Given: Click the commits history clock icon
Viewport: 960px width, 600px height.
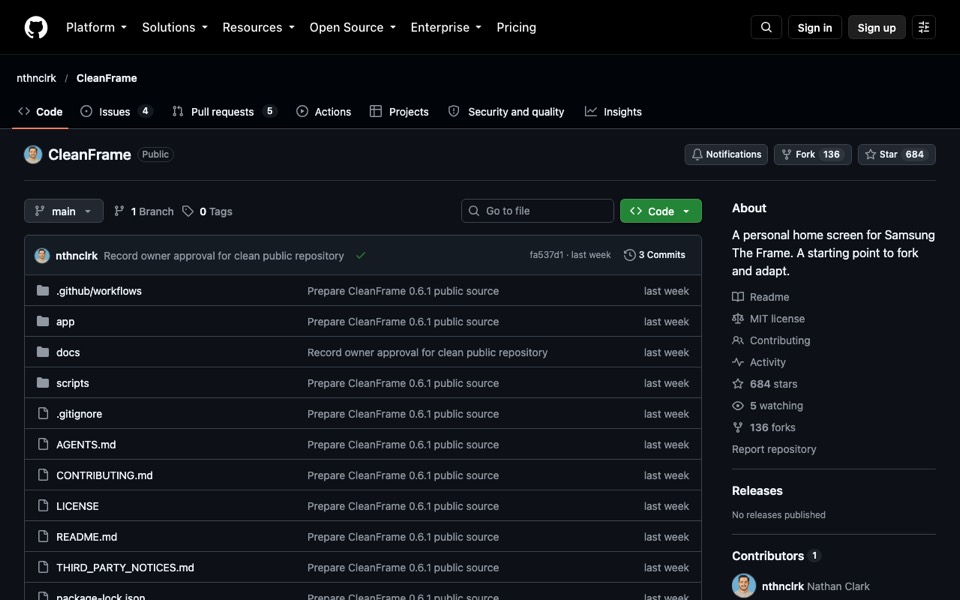Looking at the screenshot, I should pyautogui.click(x=629, y=255).
